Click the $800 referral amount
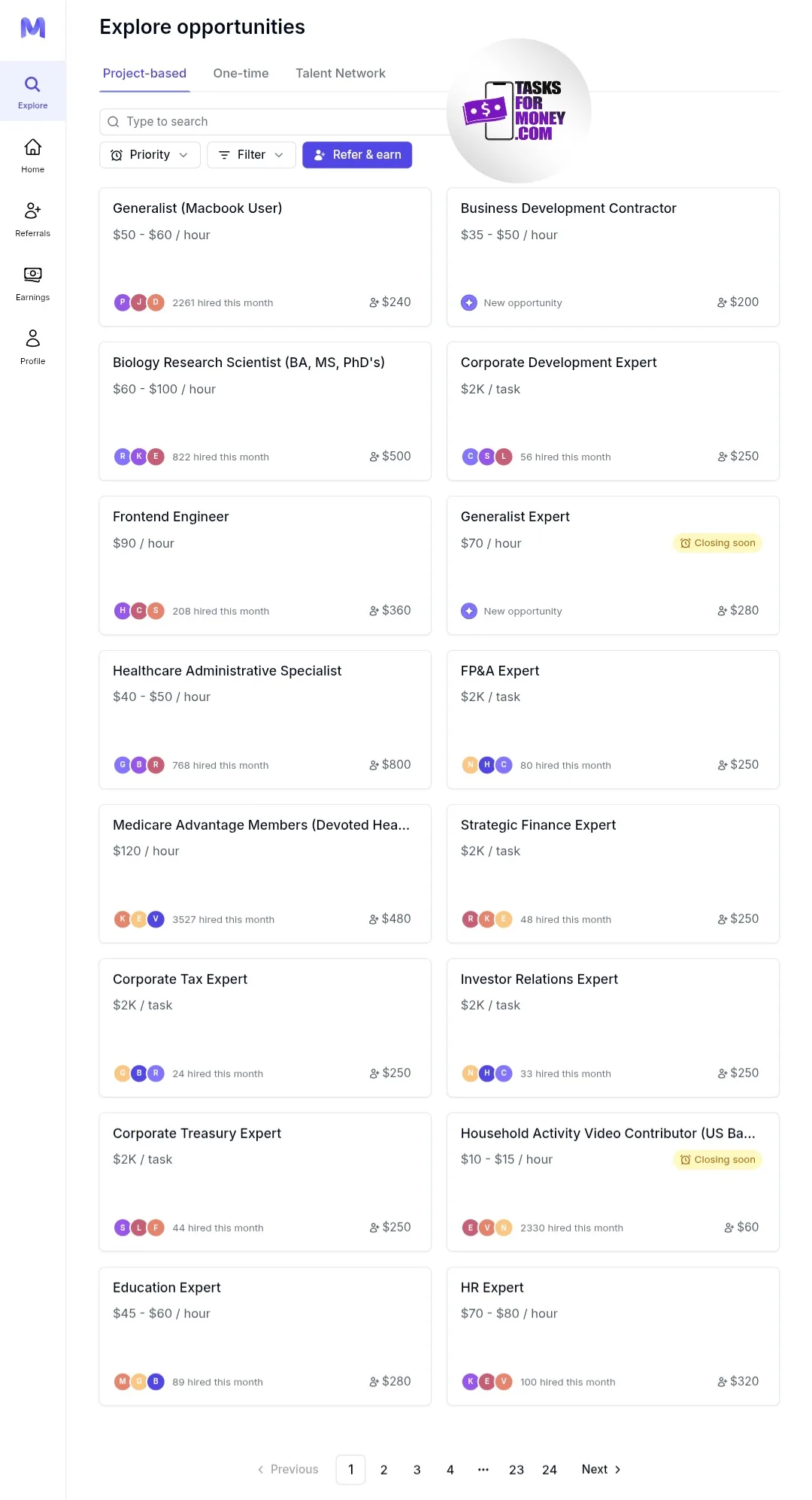 (396, 765)
